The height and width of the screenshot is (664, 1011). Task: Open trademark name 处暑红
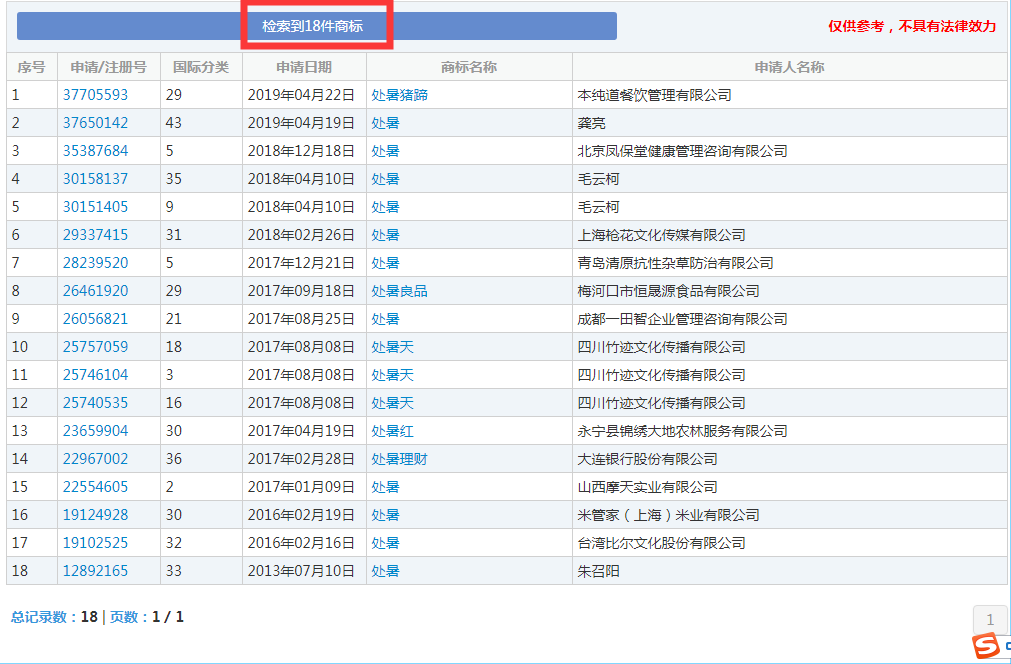[392, 431]
